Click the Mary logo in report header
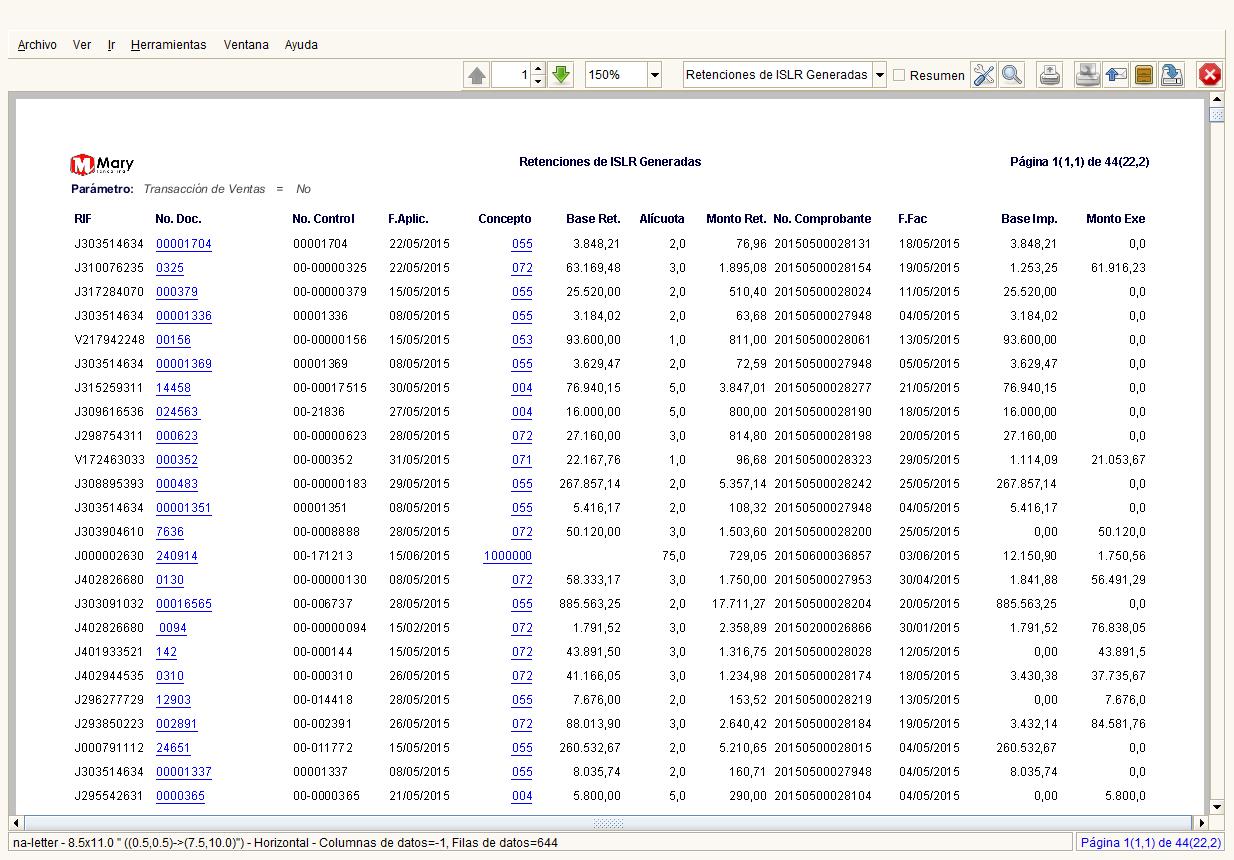1234x860 pixels. (101, 164)
